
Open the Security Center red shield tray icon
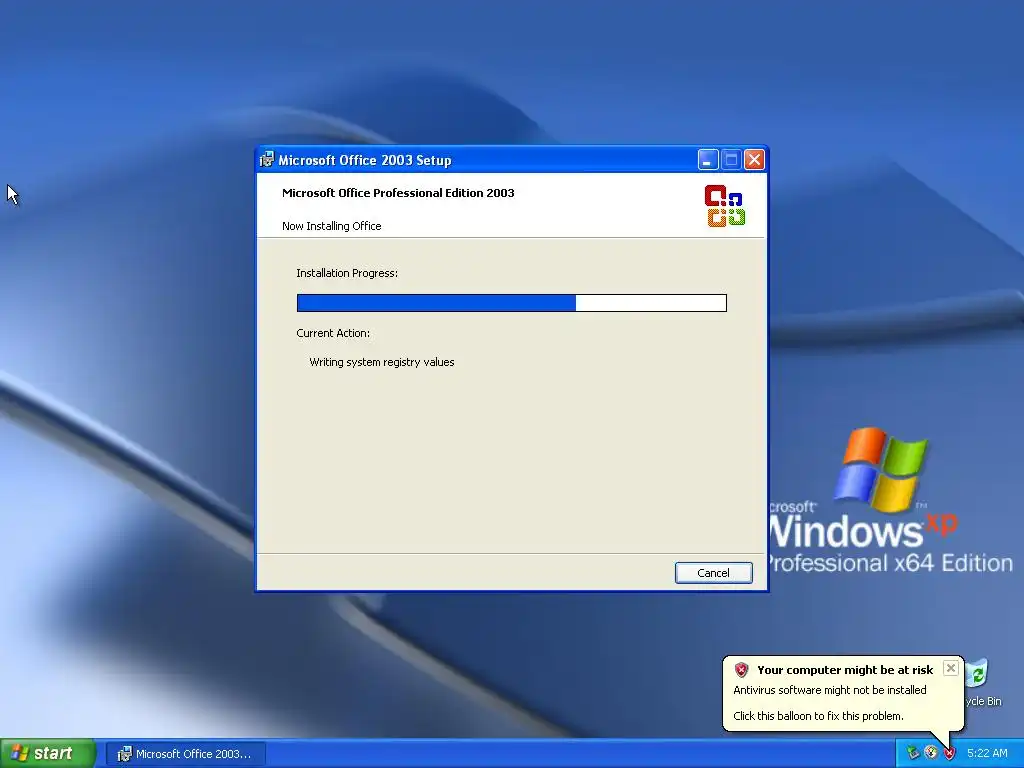[950, 753]
